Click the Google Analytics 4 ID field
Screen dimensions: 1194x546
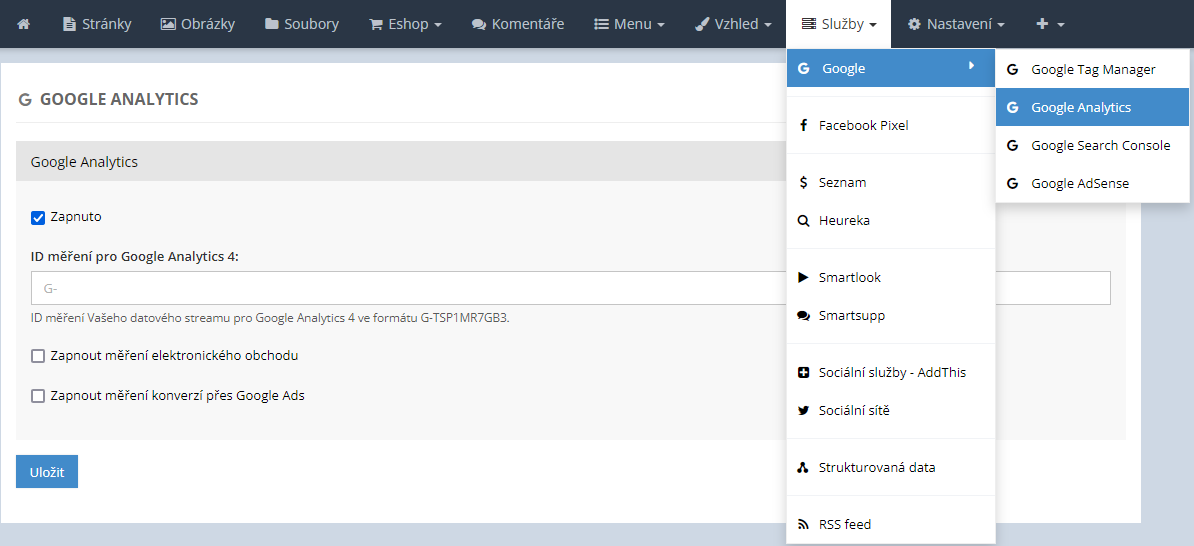click(570, 288)
